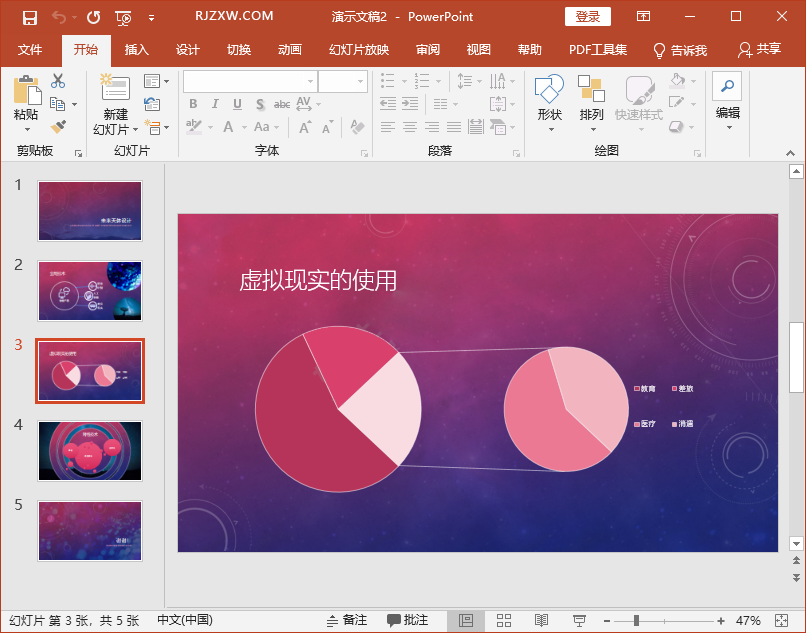Click the zoom slider handle
This screenshot has height=633, width=806.
(636, 621)
